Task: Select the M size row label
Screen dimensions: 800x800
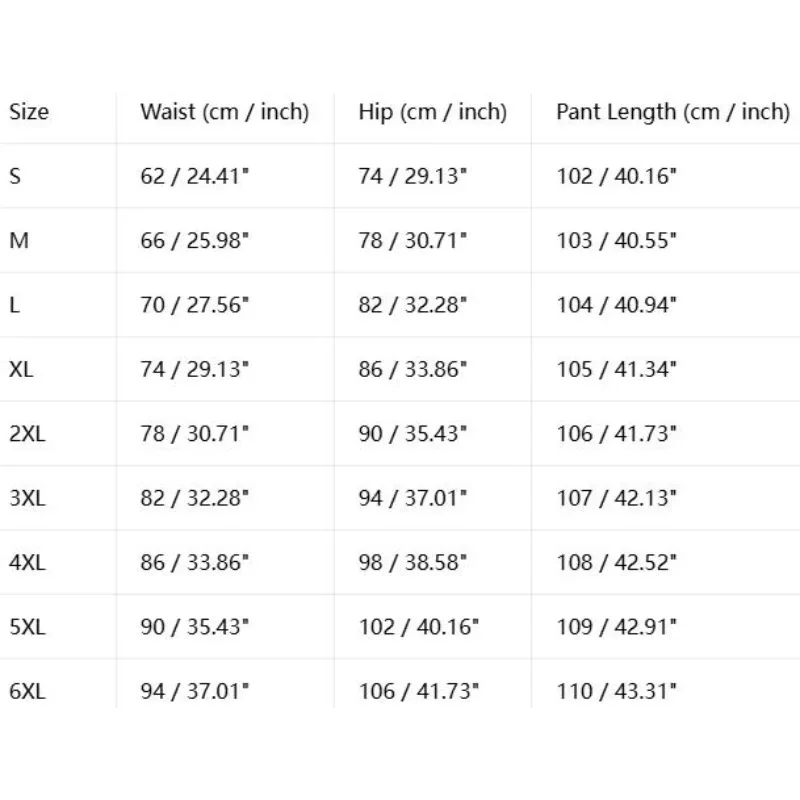Action: point(19,241)
